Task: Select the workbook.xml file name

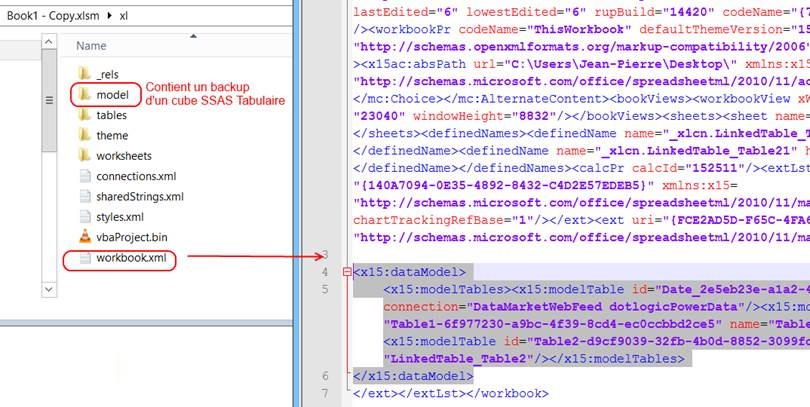Action: point(131,259)
